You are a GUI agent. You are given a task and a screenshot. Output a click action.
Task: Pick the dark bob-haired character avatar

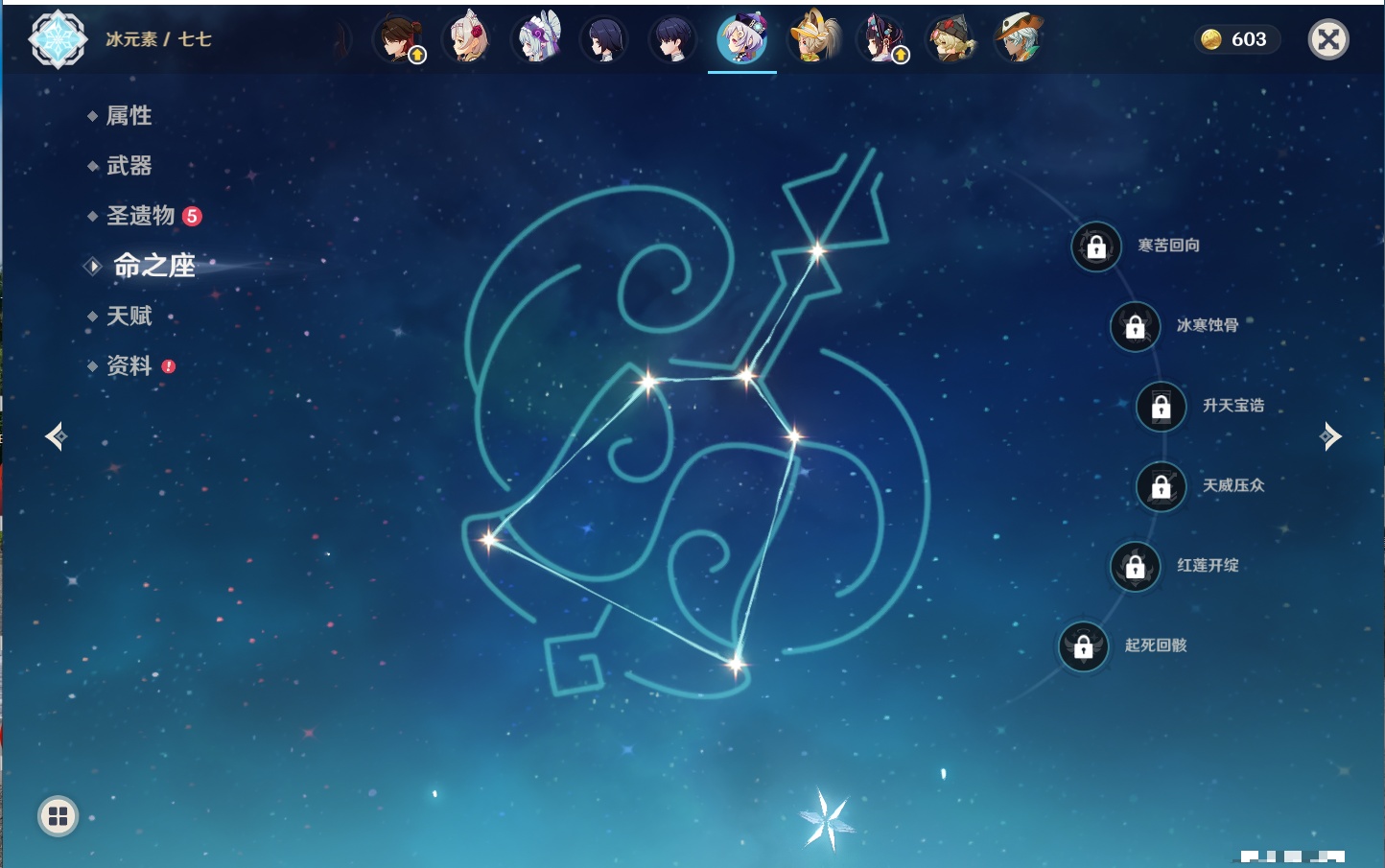[x=604, y=39]
